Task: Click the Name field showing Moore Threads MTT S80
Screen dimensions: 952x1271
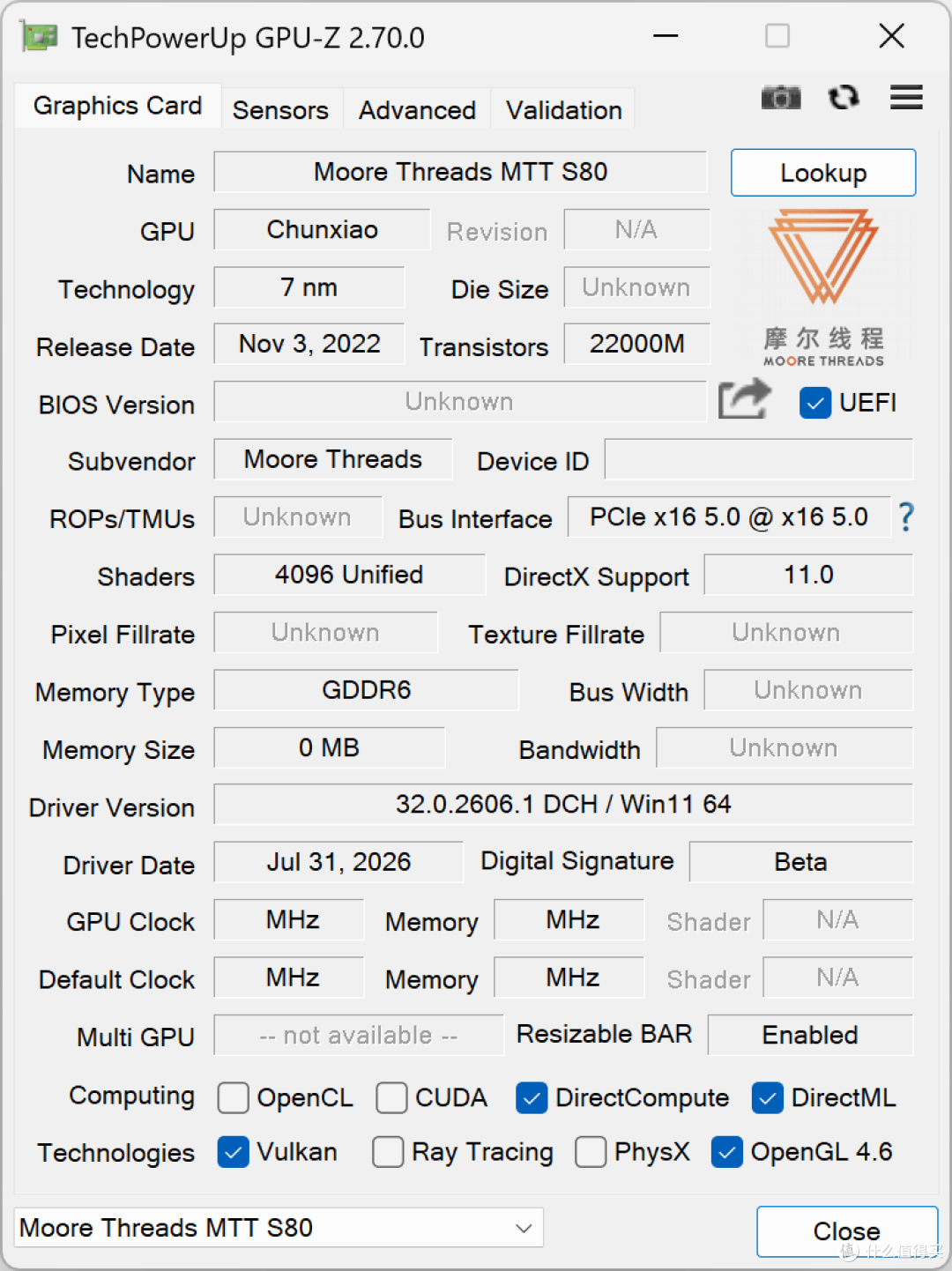Action: 460,172
